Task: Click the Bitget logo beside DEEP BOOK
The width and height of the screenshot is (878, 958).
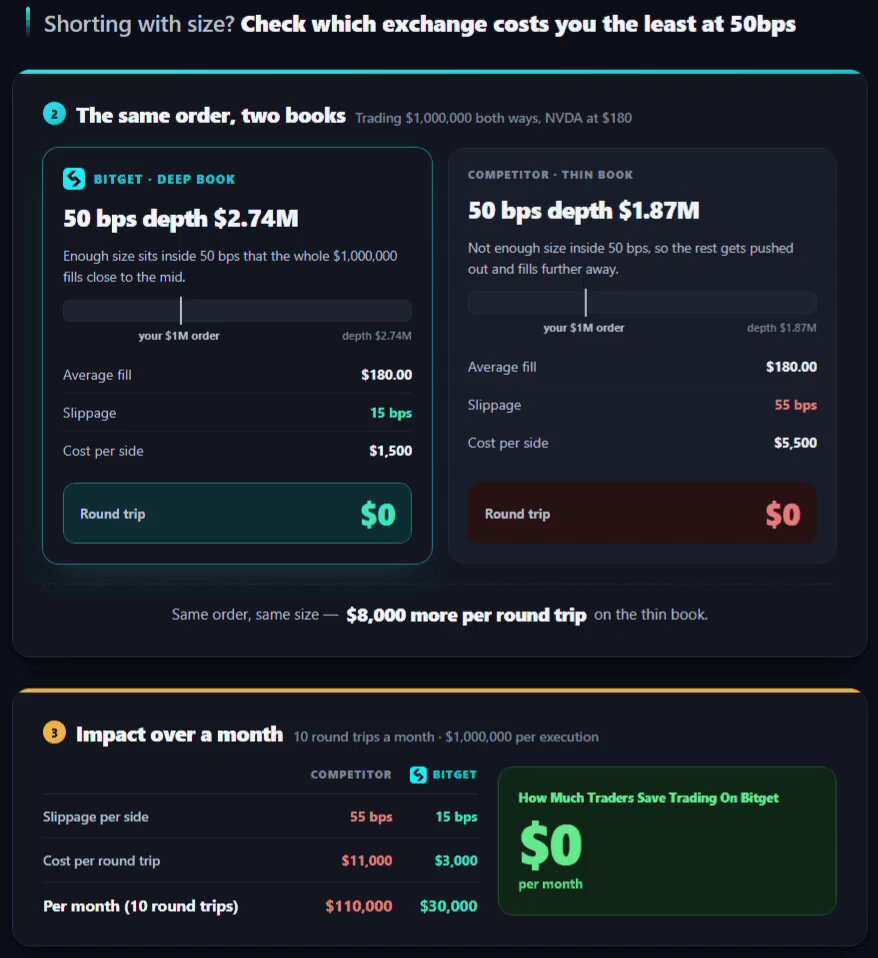Action: click(x=74, y=179)
